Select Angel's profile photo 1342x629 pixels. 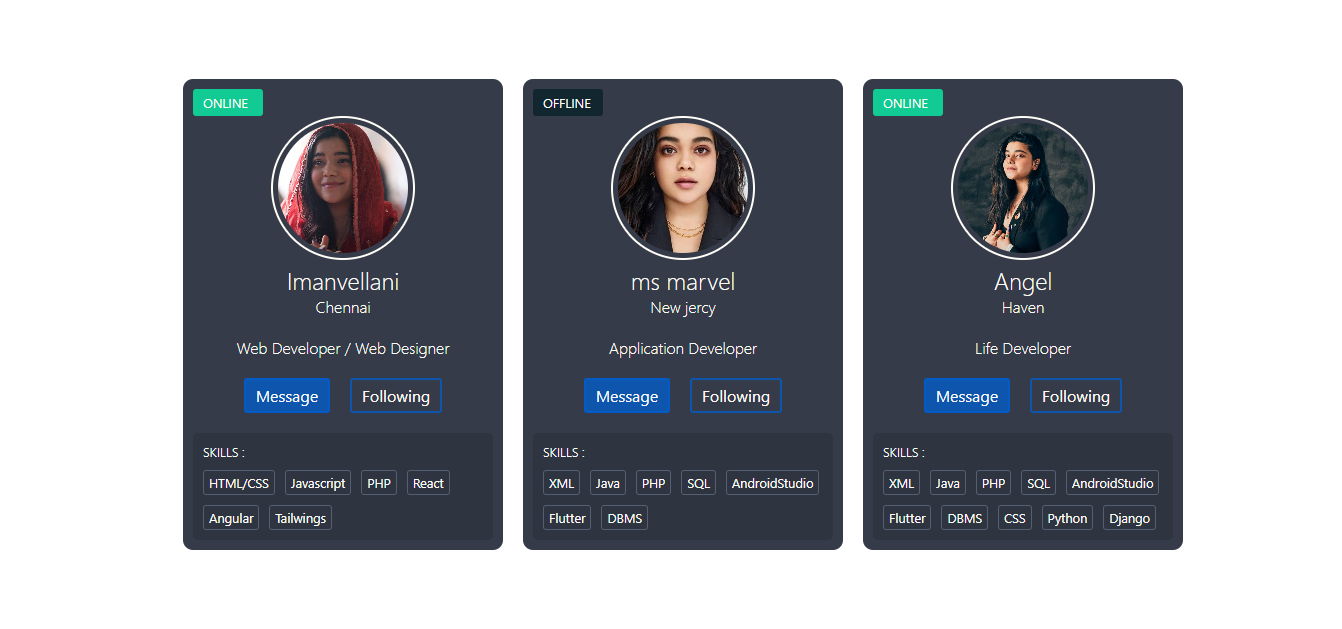1023,188
